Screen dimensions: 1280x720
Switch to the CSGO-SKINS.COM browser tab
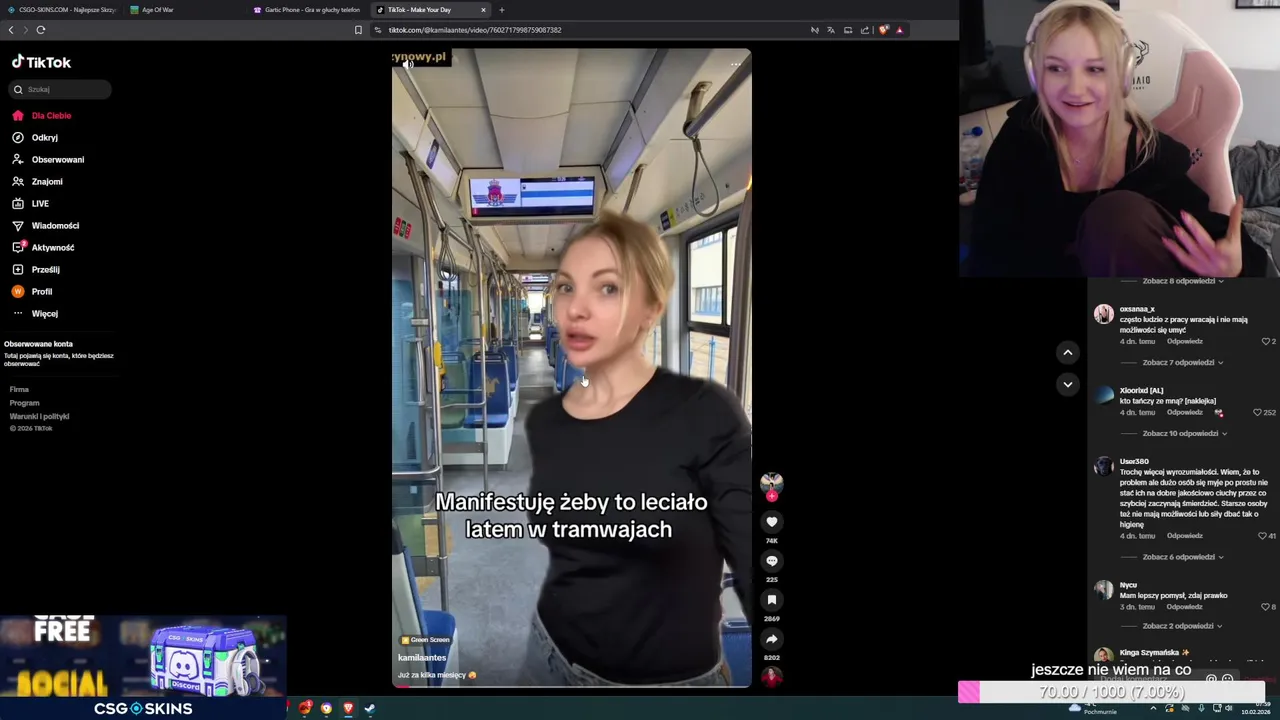click(62, 10)
